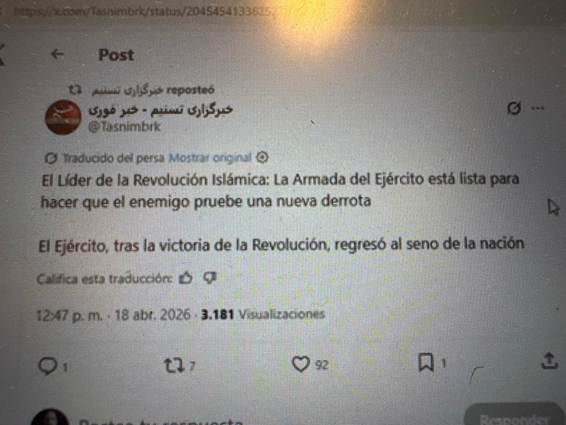Image resolution: width=566 pixels, height=425 pixels.
Task: Like the post with heart icon
Action: (301, 364)
